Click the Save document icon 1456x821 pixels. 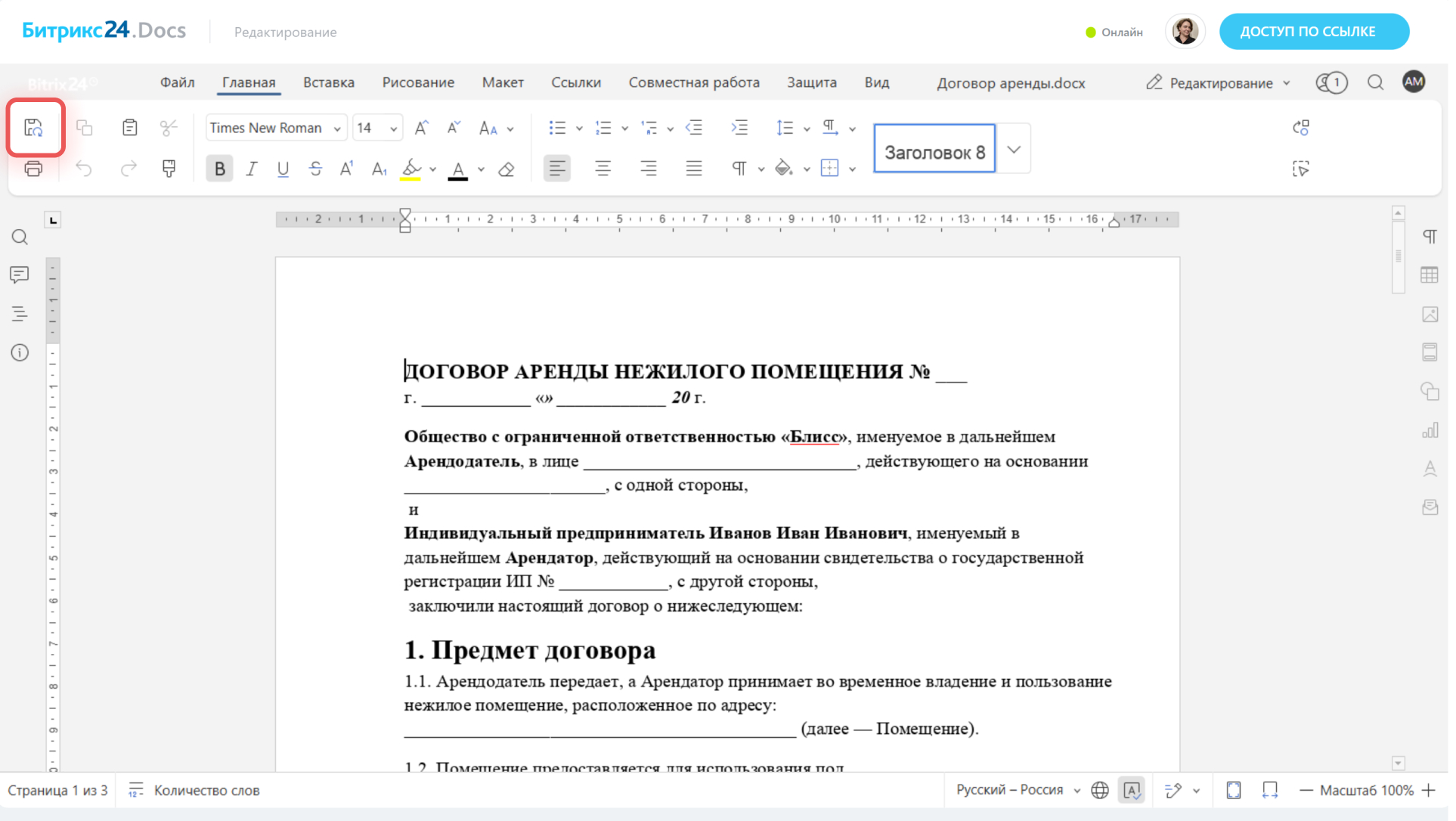coord(33,128)
